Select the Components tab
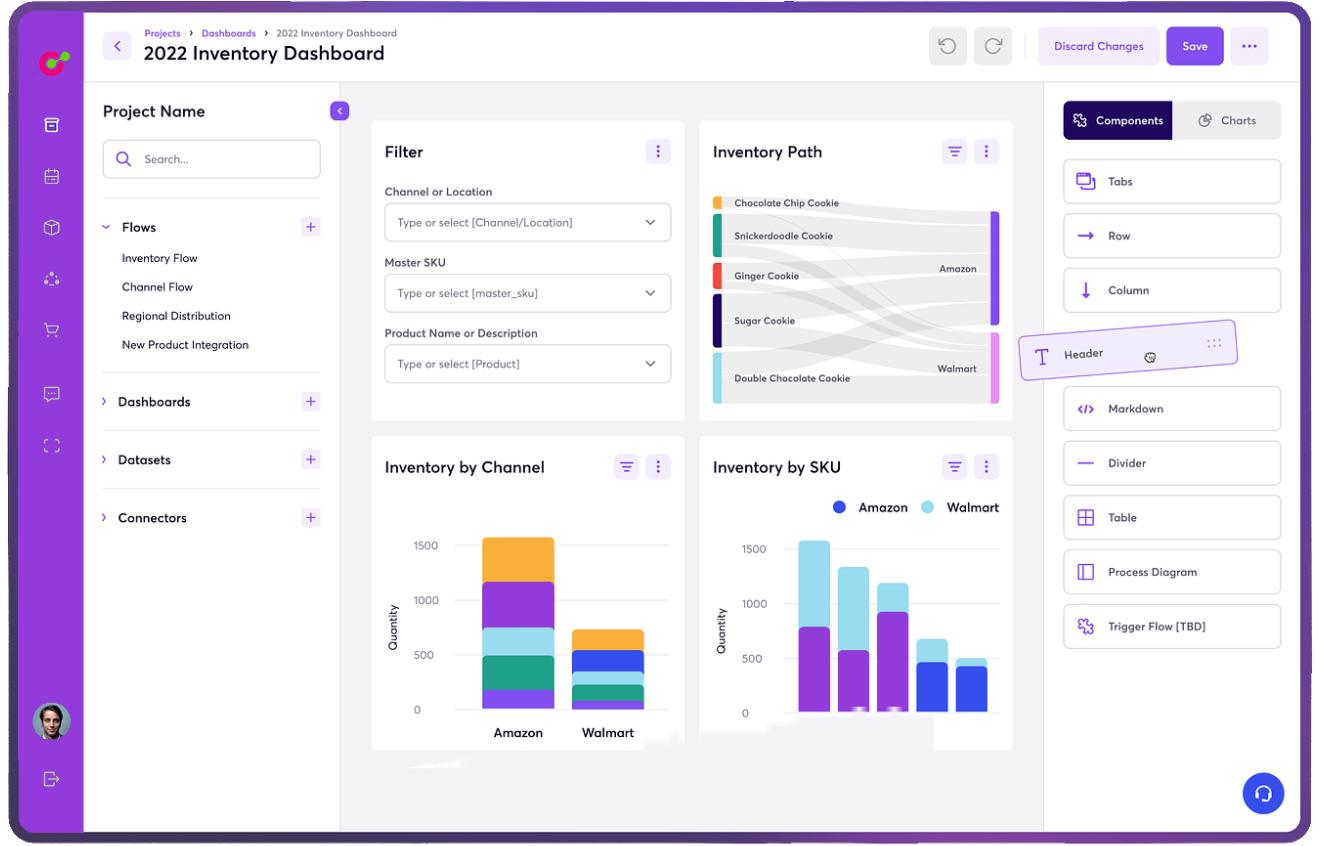Viewport: 1320px width, 846px height. pyautogui.click(x=1118, y=121)
